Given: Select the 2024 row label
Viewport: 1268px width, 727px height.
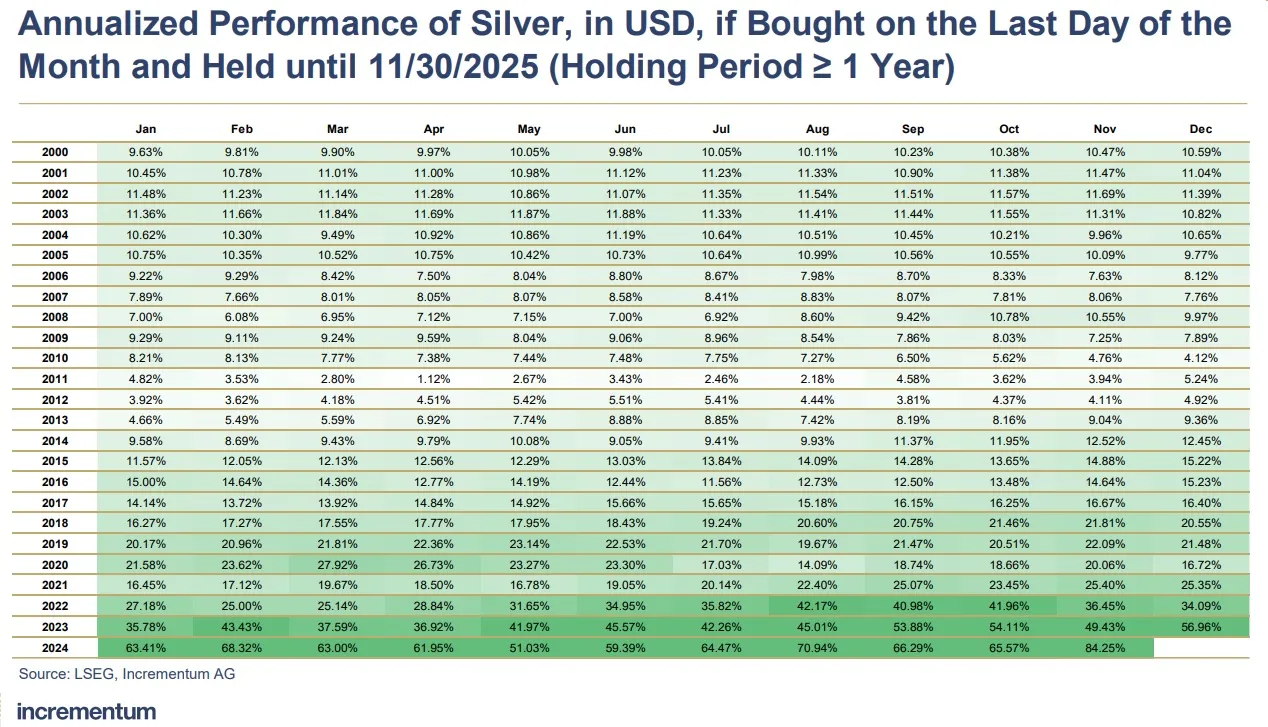Looking at the screenshot, I should pos(56,647).
